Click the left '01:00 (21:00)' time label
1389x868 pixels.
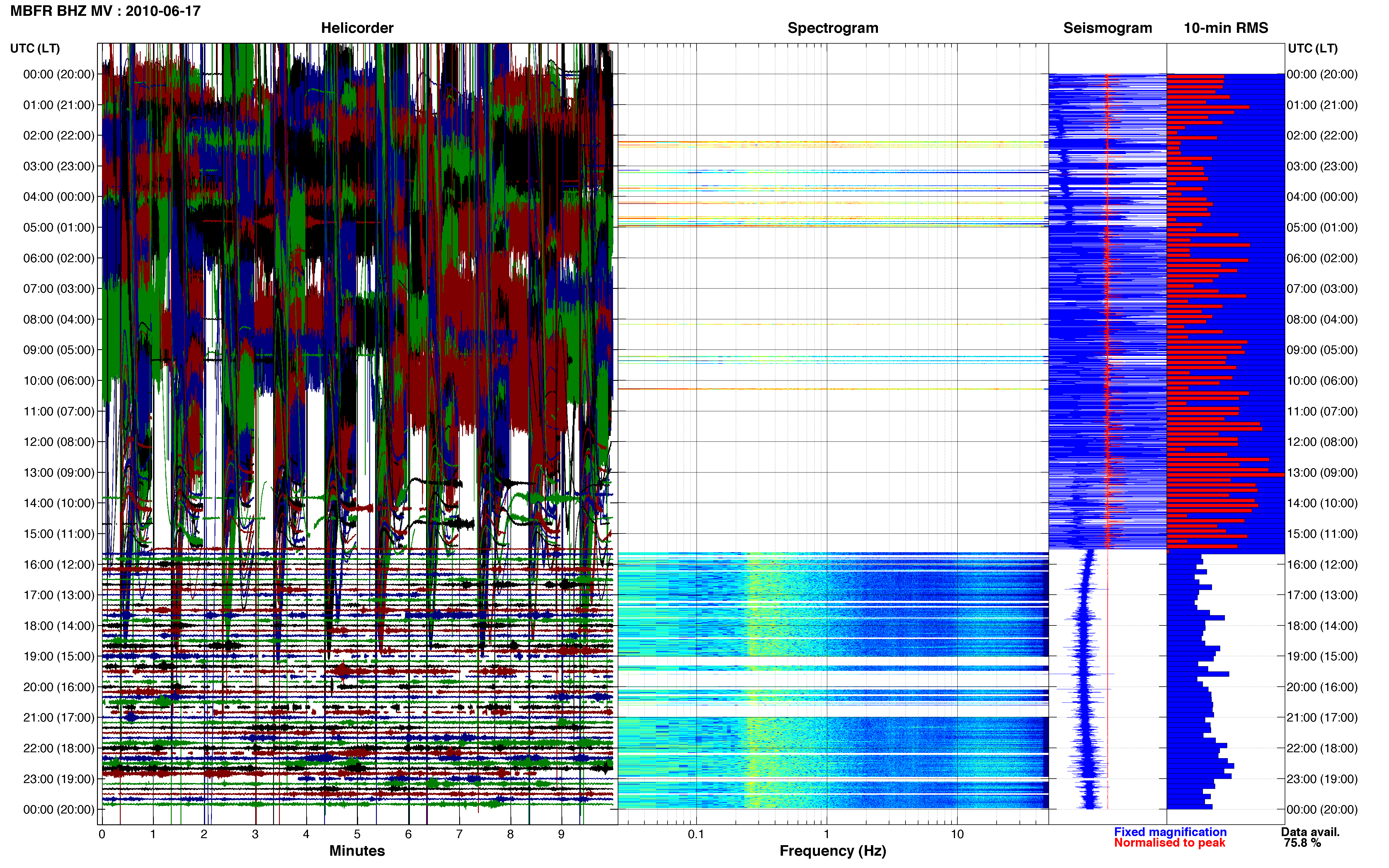click(x=59, y=105)
